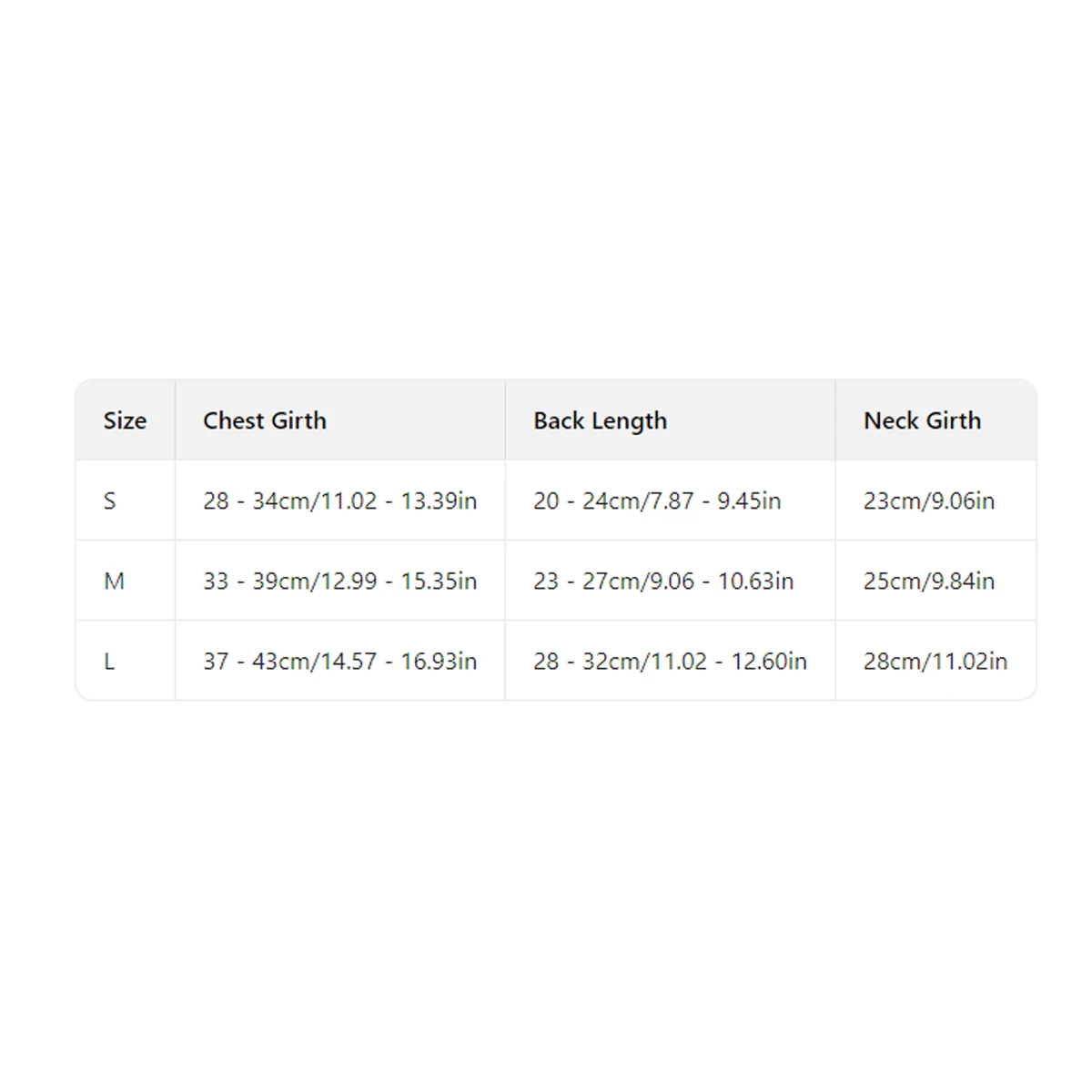Screen dimensions: 1092x1092
Task: Click the Size column header
Action: 125,420
